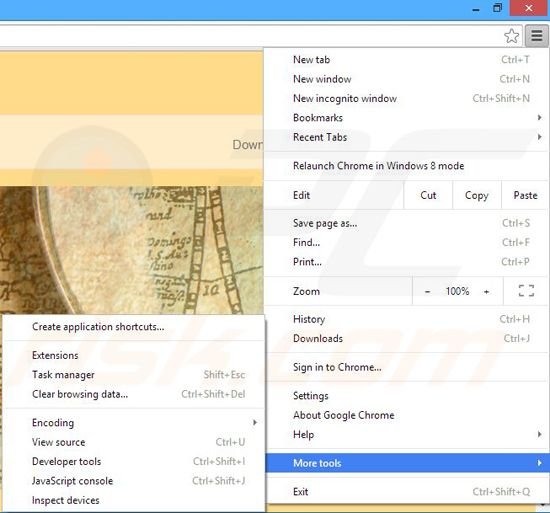
Task: Click the 100% zoom level value
Action: 457,291
